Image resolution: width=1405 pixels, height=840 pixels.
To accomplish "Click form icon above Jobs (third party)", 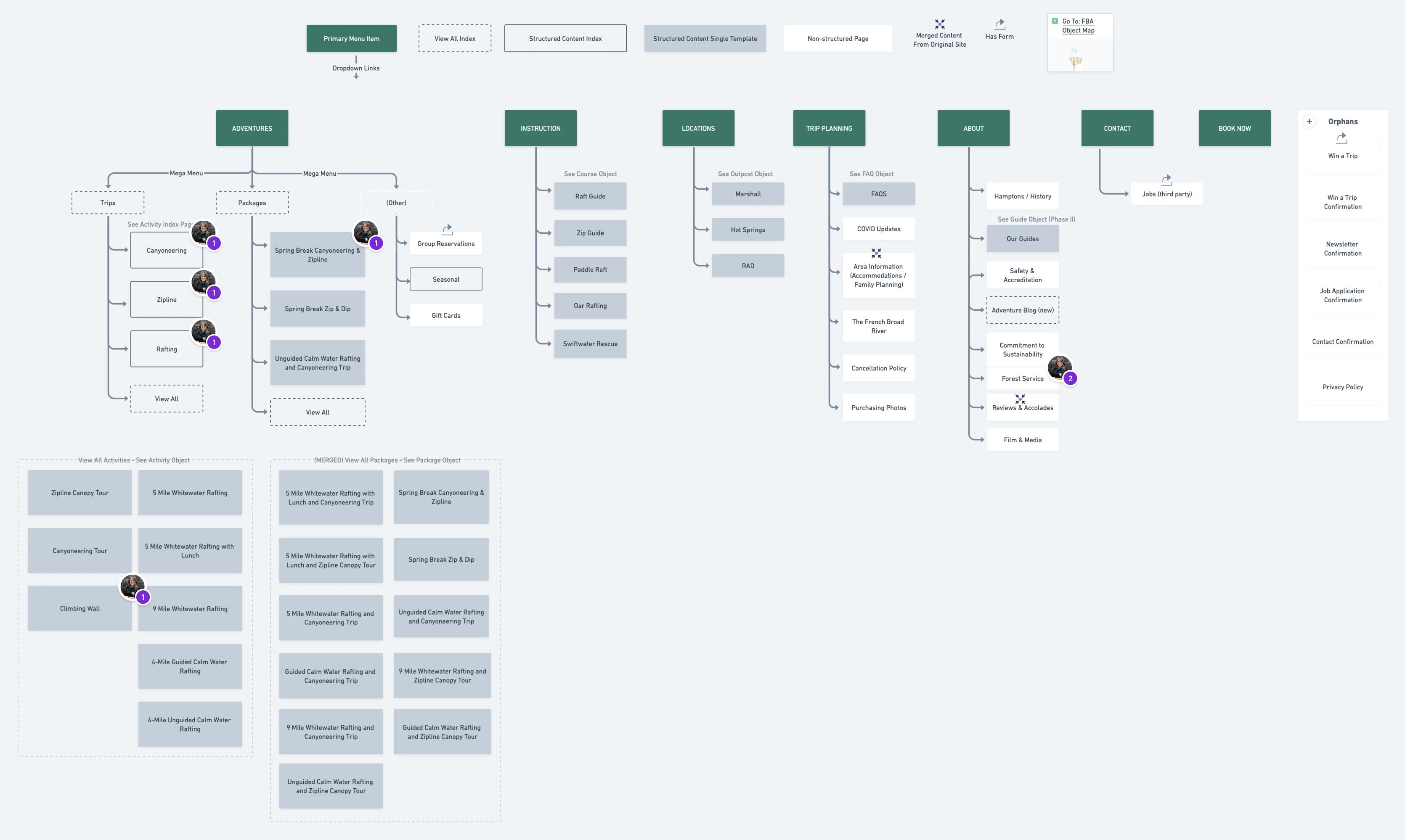I will point(1166,180).
